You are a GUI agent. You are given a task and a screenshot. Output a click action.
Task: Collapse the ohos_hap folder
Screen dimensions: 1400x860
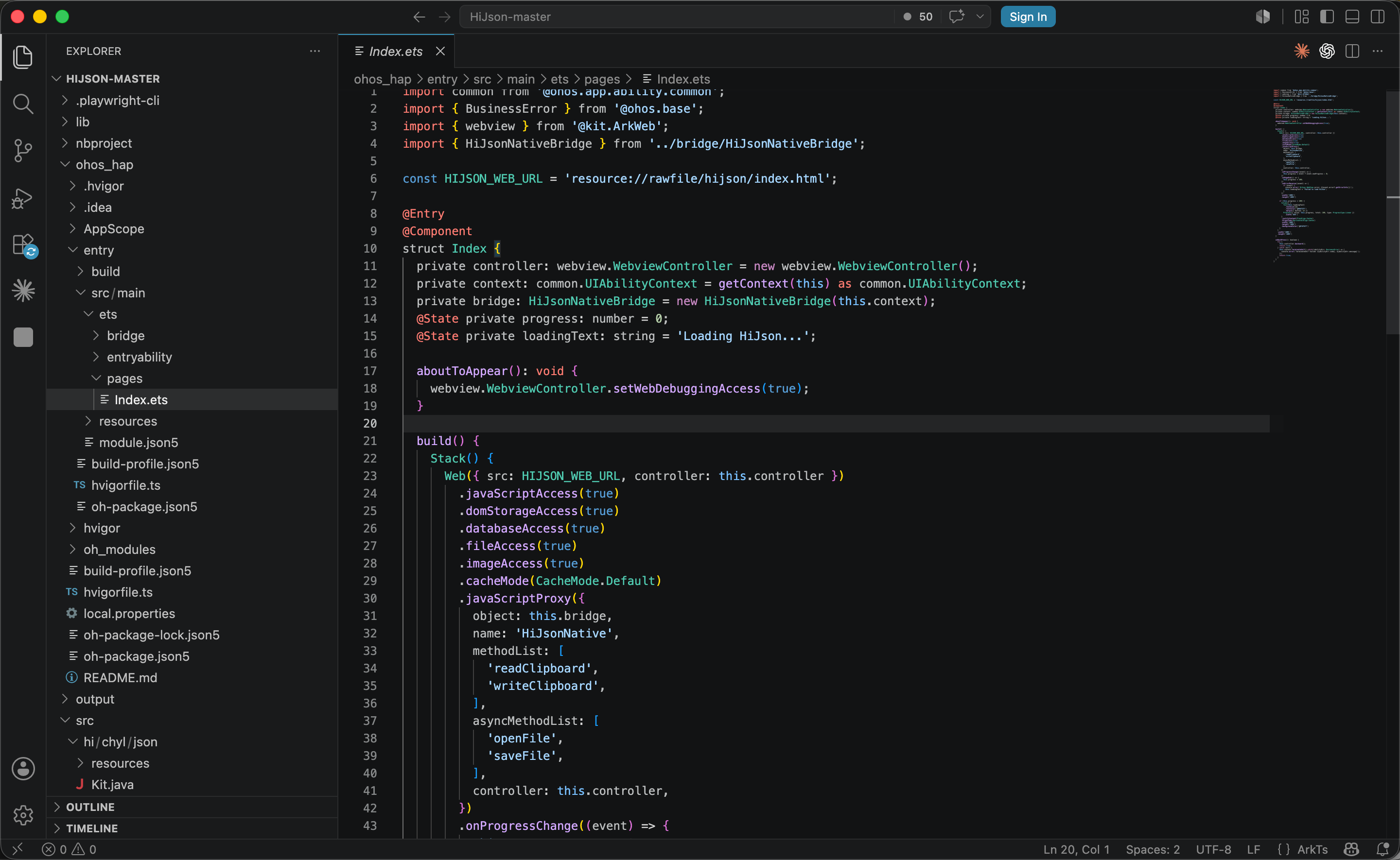pyautogui.click(x=192, y=164)
